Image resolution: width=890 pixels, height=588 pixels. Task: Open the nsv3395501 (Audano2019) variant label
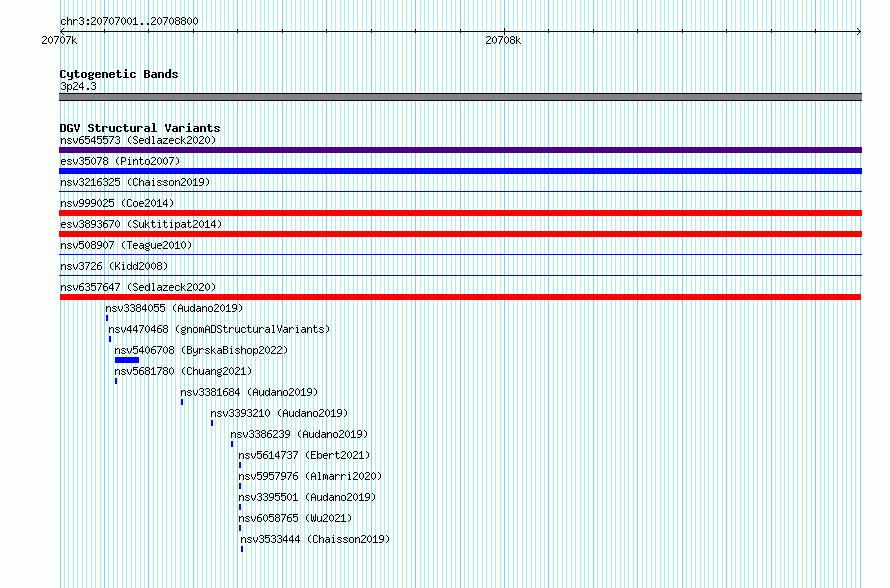tap(307, 497)
